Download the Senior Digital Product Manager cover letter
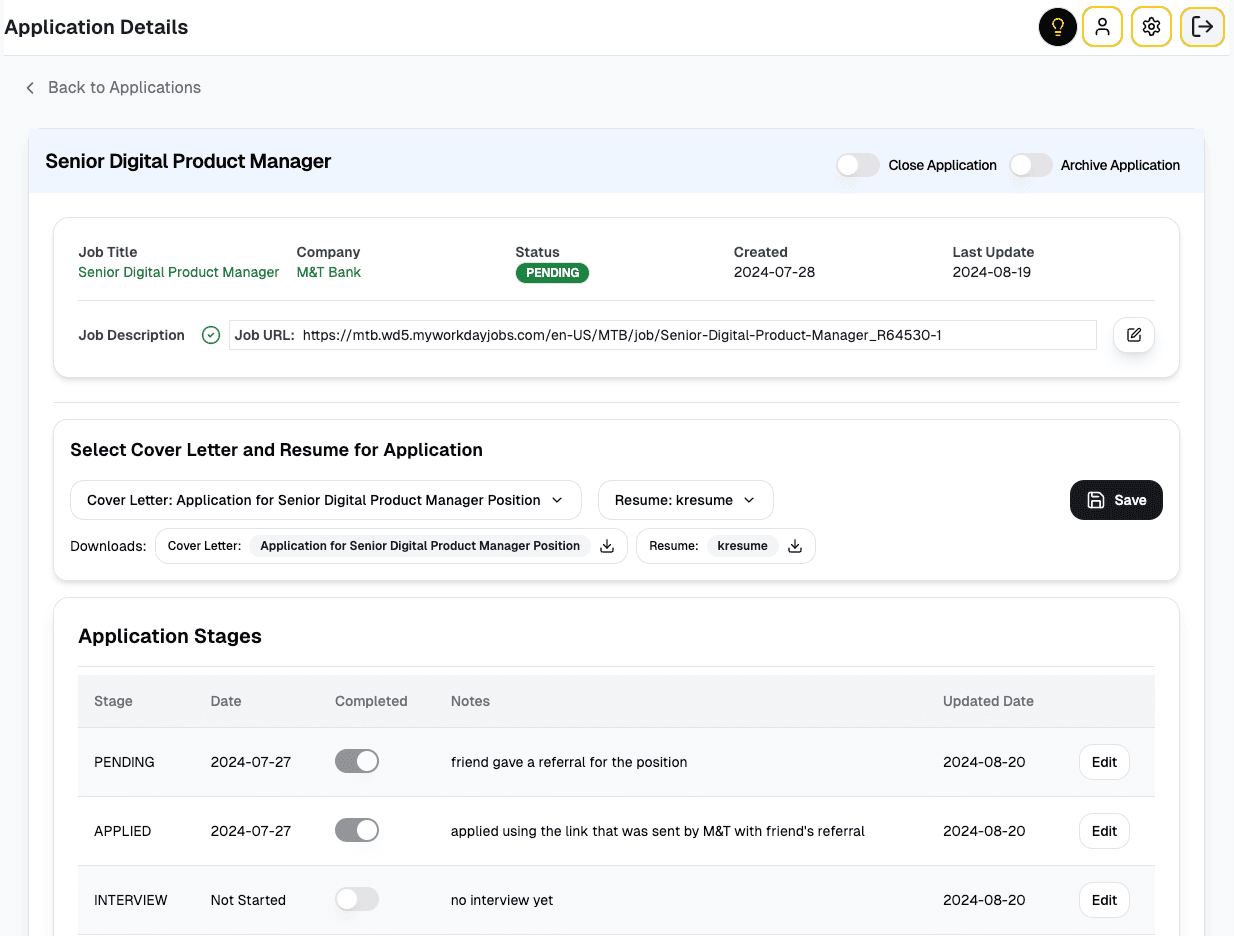 [x=607, y=546]
